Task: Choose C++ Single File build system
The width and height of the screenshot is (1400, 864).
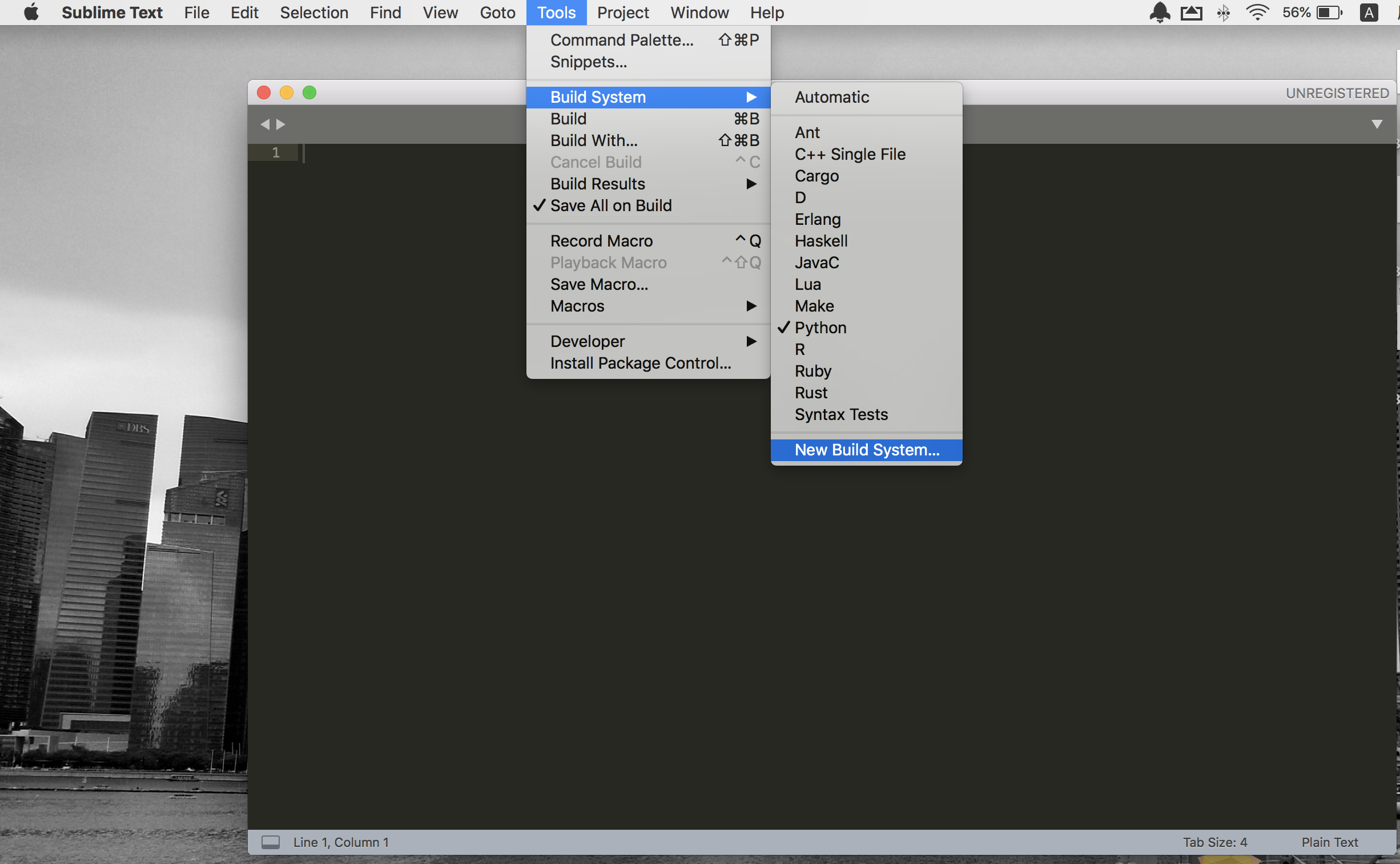Action: click(x=866, y=154)
